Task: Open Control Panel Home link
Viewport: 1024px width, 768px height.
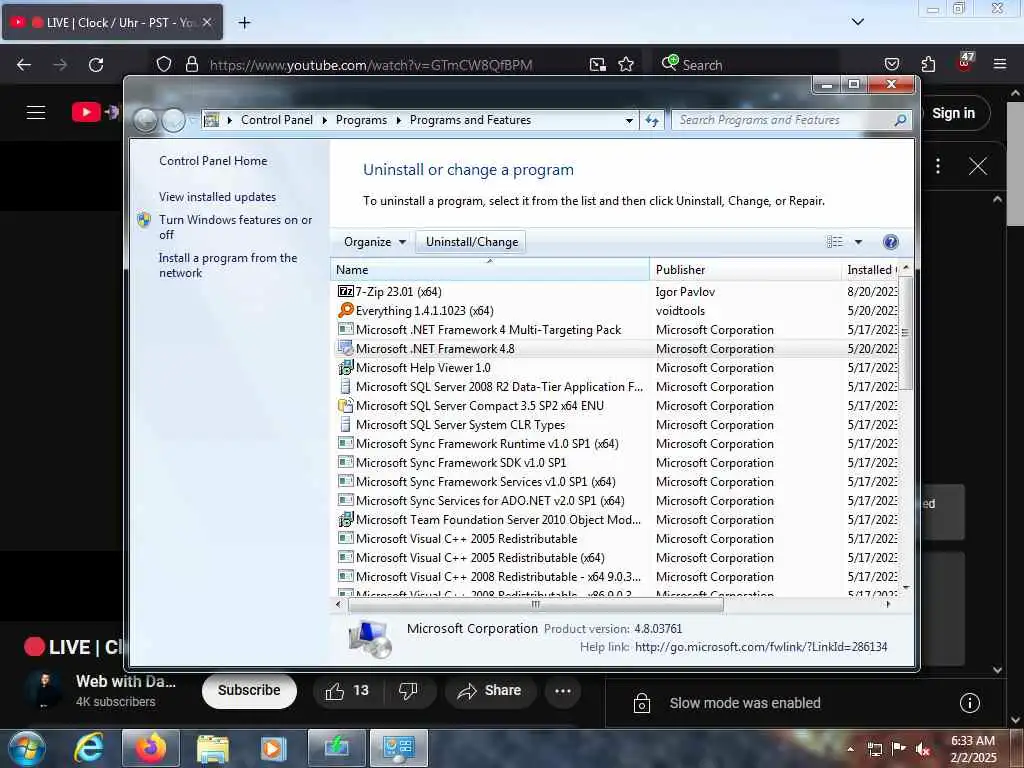Action: tap(213, 161)
